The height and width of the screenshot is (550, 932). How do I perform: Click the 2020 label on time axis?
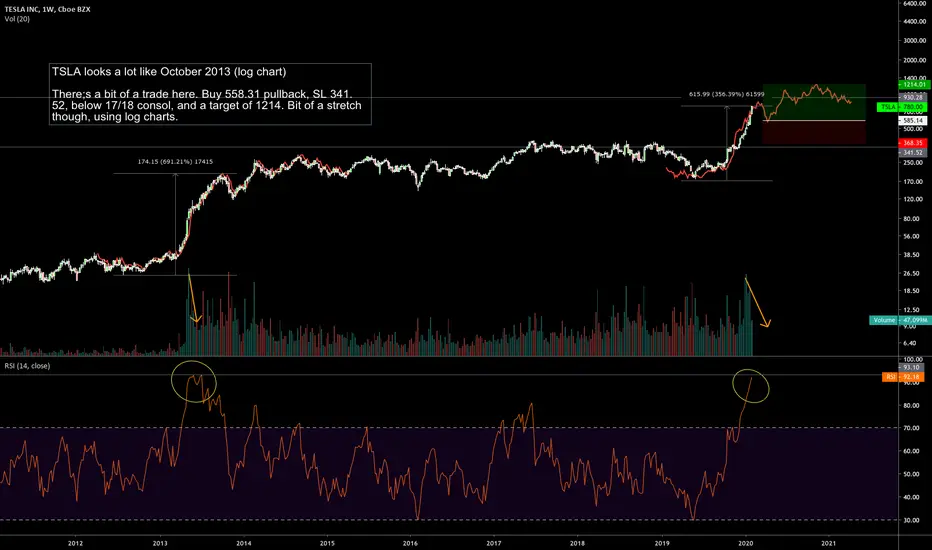(745, 543)
